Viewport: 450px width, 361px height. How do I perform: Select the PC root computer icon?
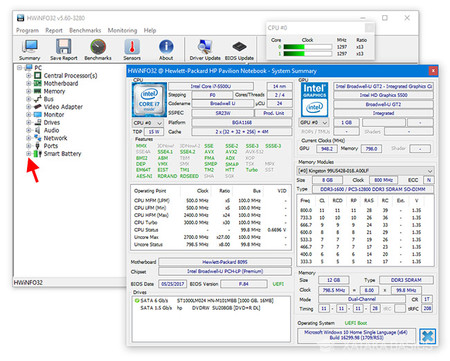pos(29,68)
